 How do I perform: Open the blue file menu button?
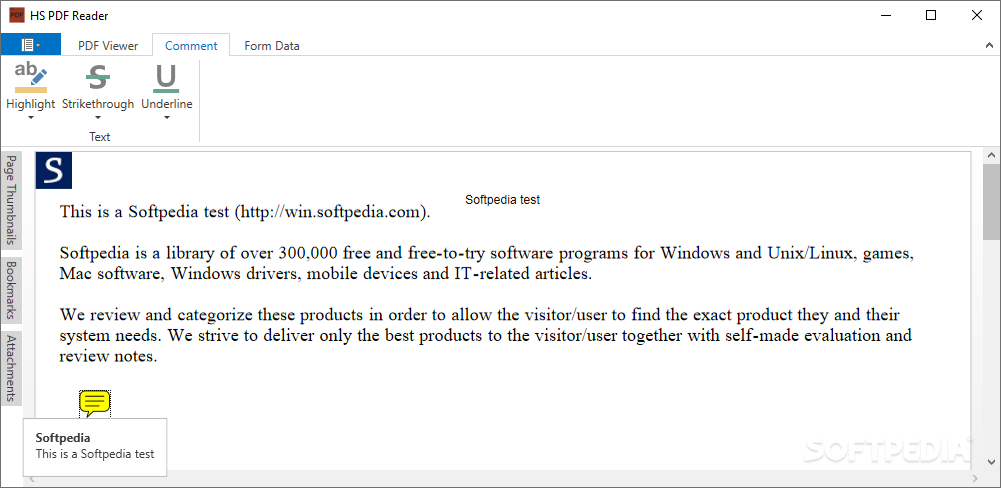pos(31,45)
